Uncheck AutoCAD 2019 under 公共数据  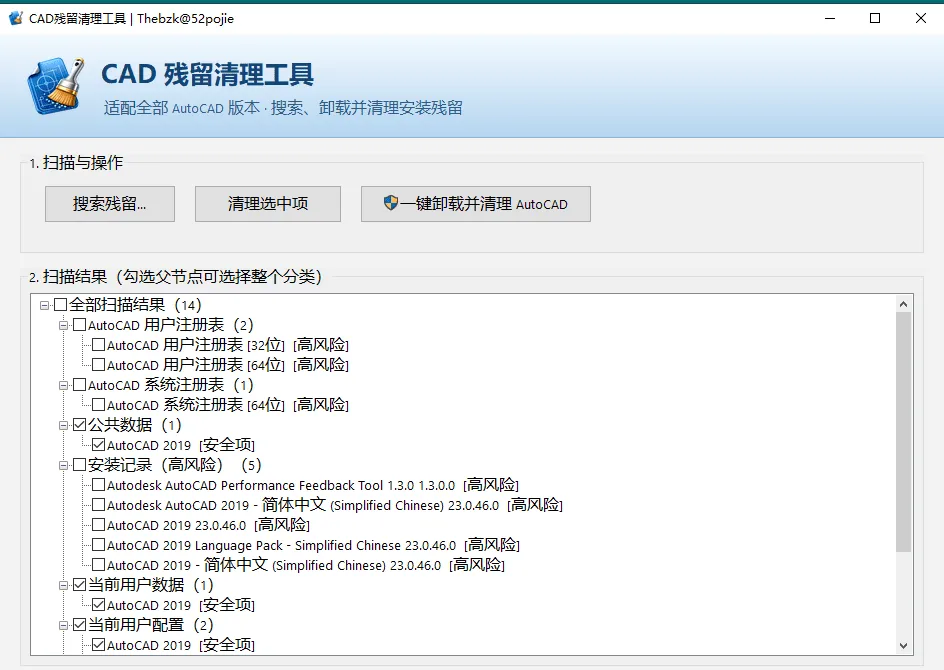pos(99,445)
